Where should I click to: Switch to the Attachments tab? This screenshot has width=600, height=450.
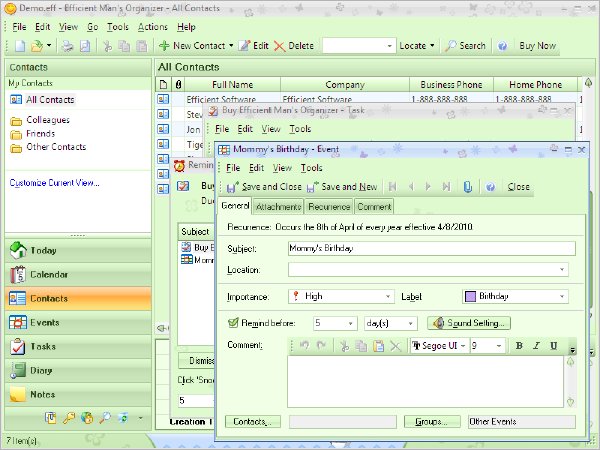[278, 207]
